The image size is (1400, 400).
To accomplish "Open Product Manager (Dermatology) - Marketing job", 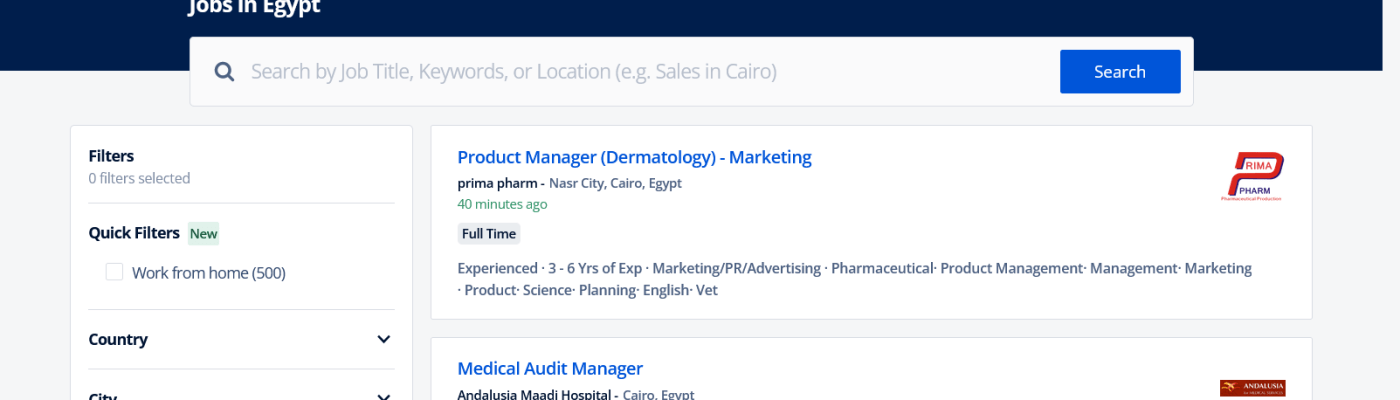I will [x=634, y=157].
